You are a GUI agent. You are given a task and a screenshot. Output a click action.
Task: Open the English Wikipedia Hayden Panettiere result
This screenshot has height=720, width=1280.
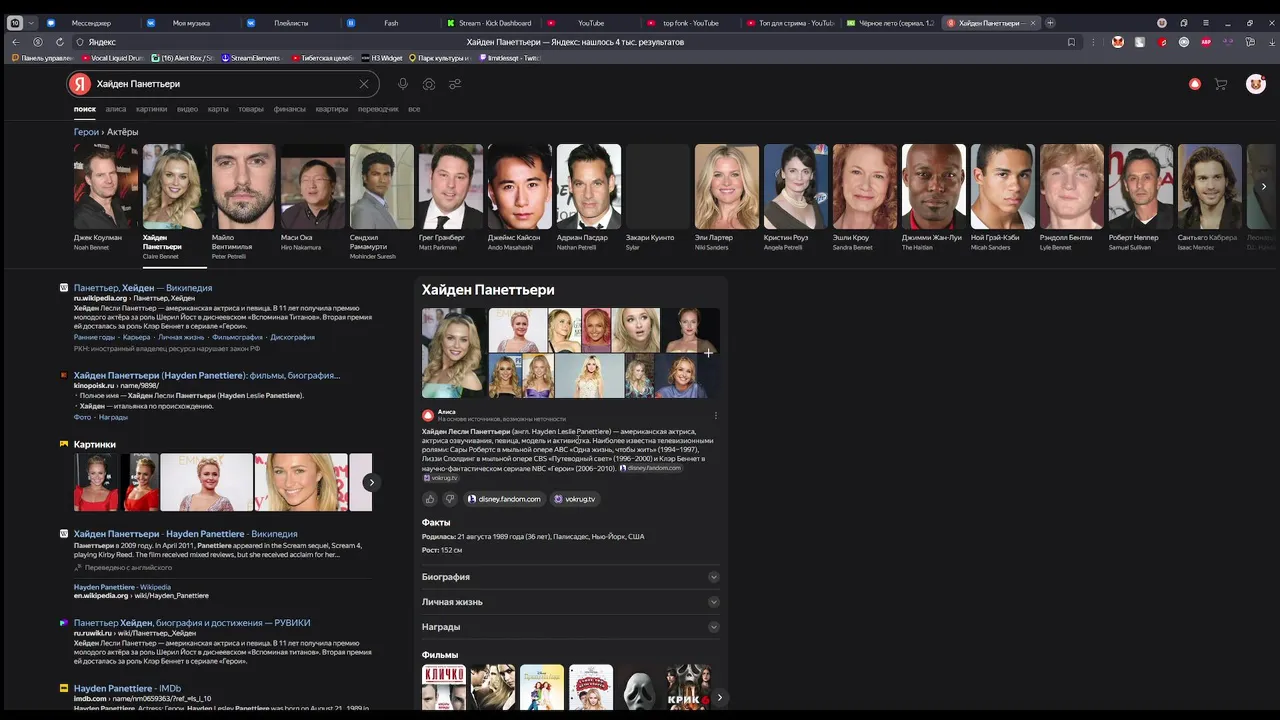click(x=185, y=534)
